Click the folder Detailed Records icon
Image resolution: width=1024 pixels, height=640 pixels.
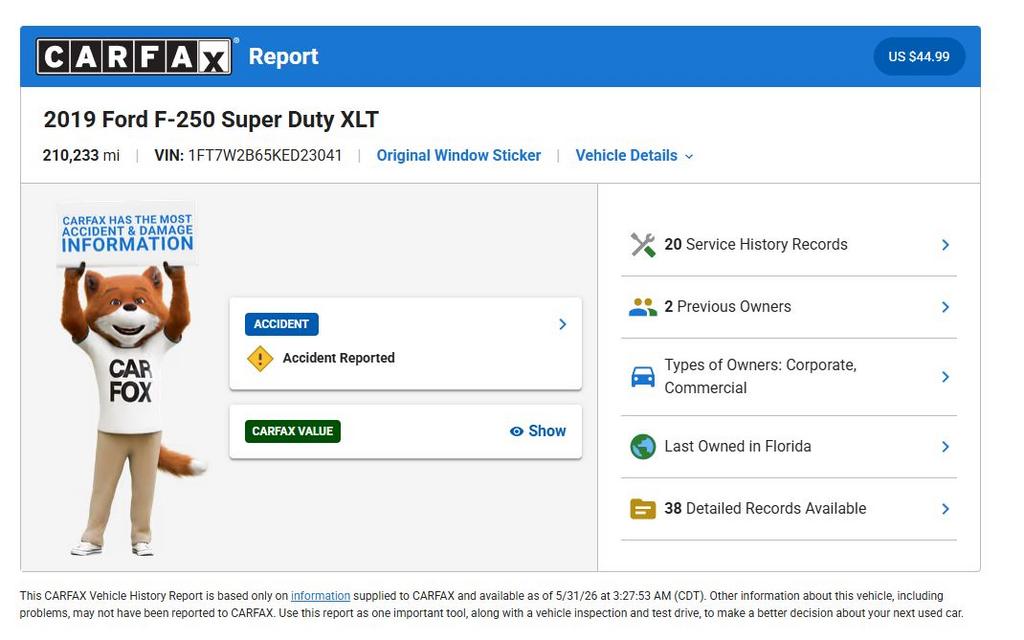pyautogui.click(x=643, y=509)
